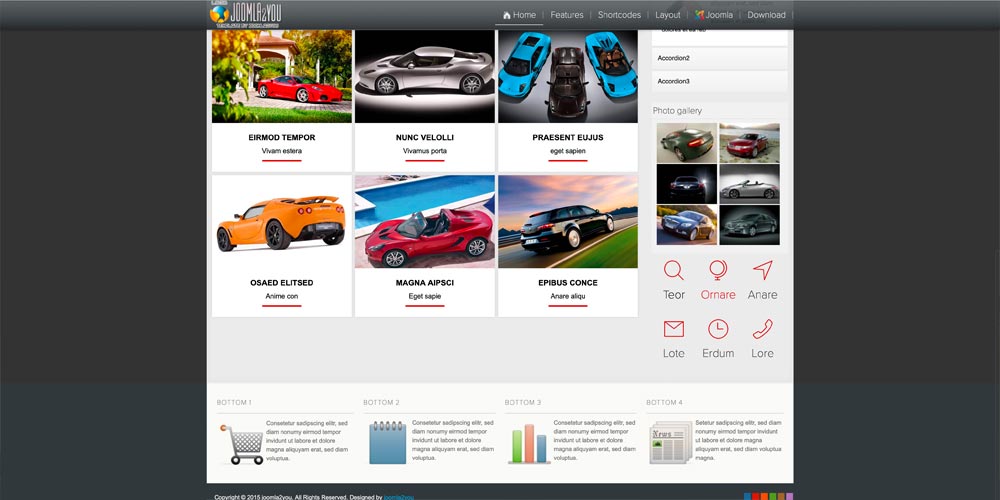The image size is (1000, 500).
Task: Click the phone icon above Lore
Action: 763,329
